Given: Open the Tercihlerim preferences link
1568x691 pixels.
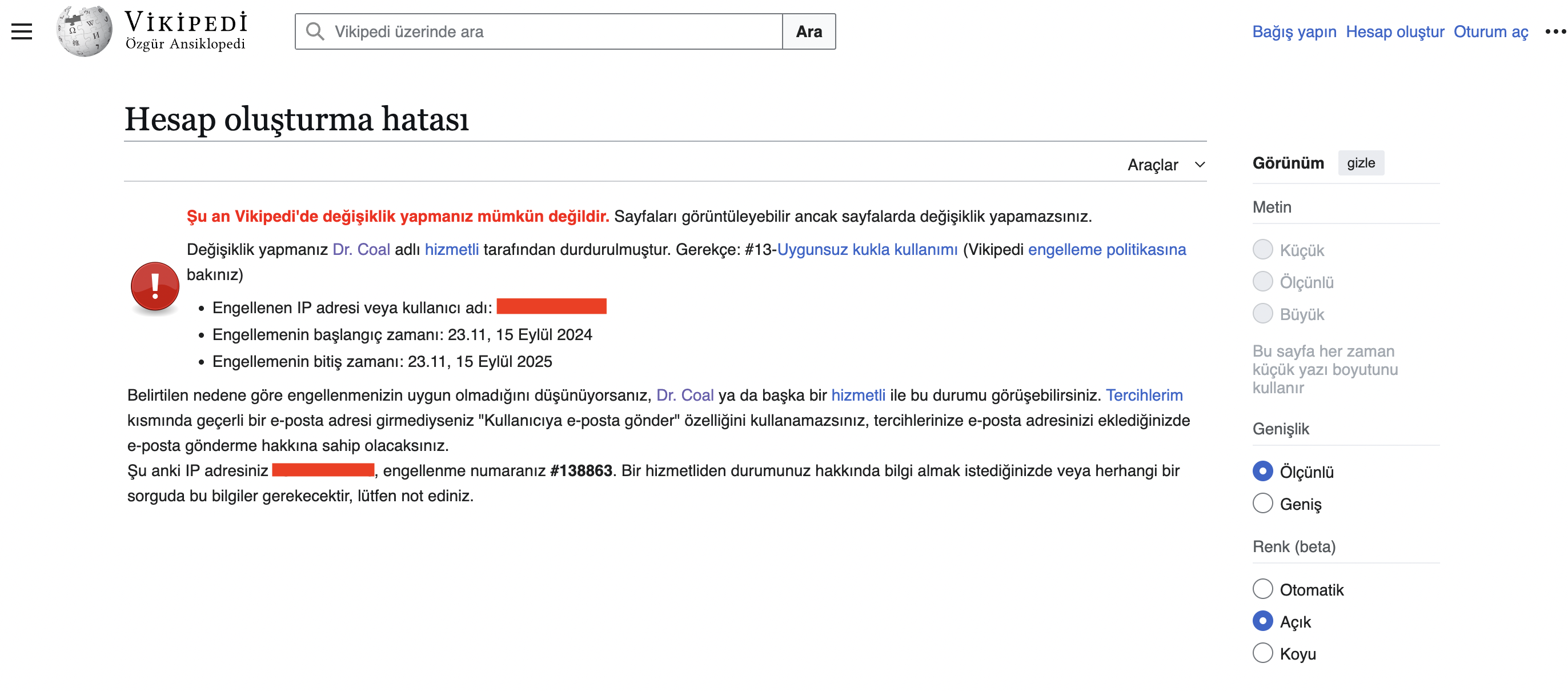Looking at the screenshot, I should pos(1144,395).
